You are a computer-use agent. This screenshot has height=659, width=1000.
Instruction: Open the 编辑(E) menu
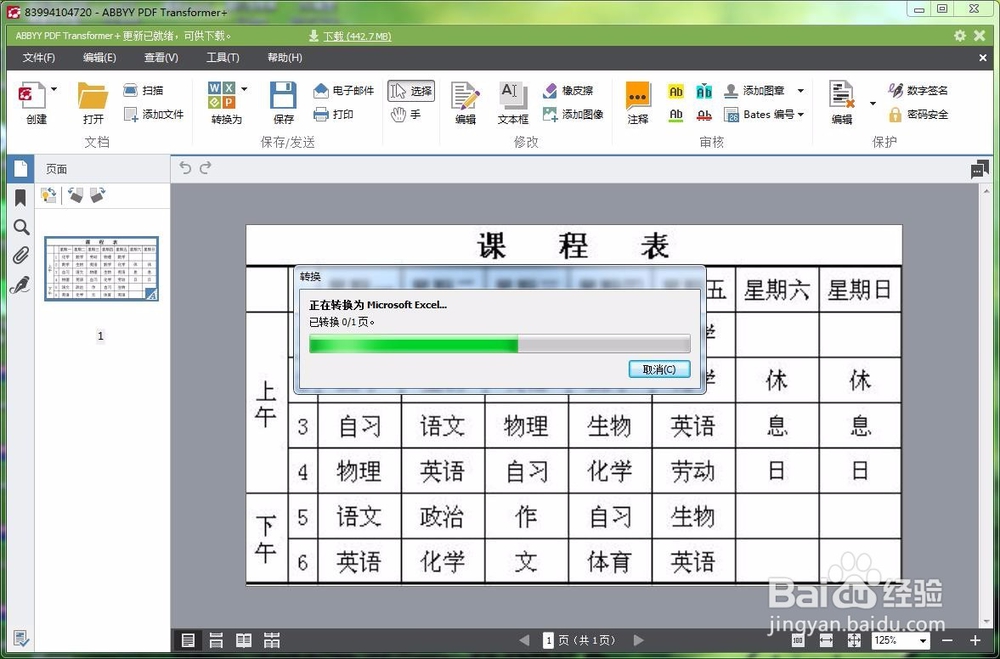click(x=99, y=57)
